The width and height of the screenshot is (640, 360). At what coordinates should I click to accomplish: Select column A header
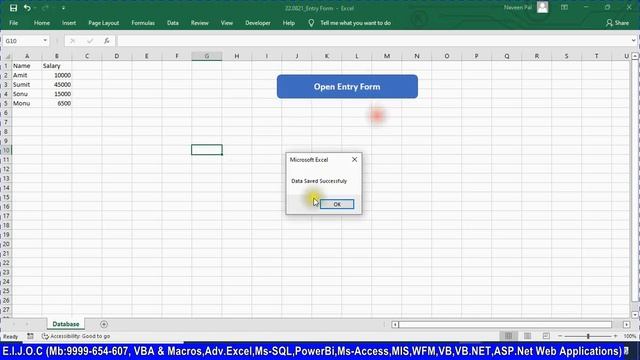point(27,56)
